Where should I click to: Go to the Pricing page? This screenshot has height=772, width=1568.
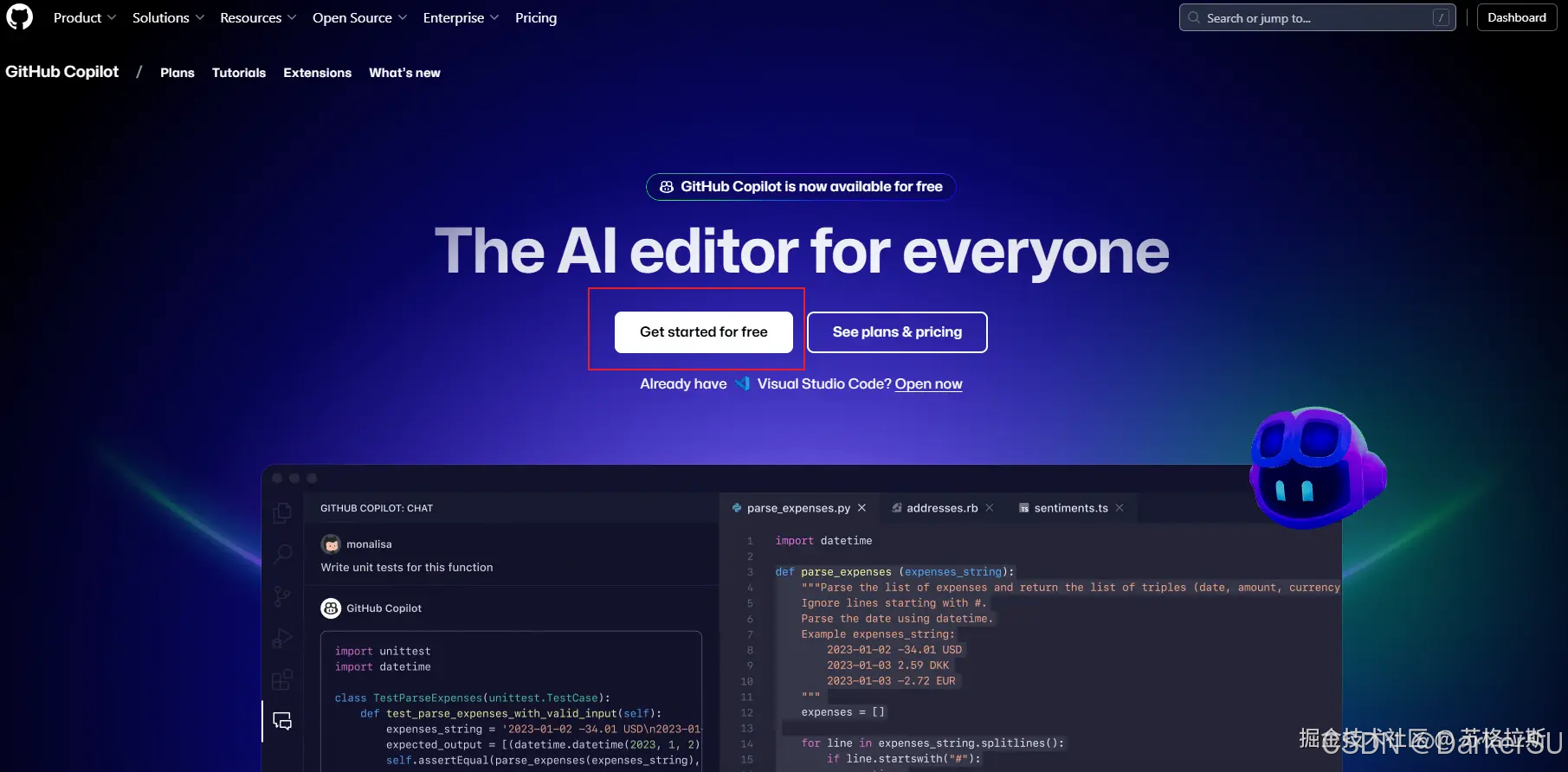(x=536, y=17)
